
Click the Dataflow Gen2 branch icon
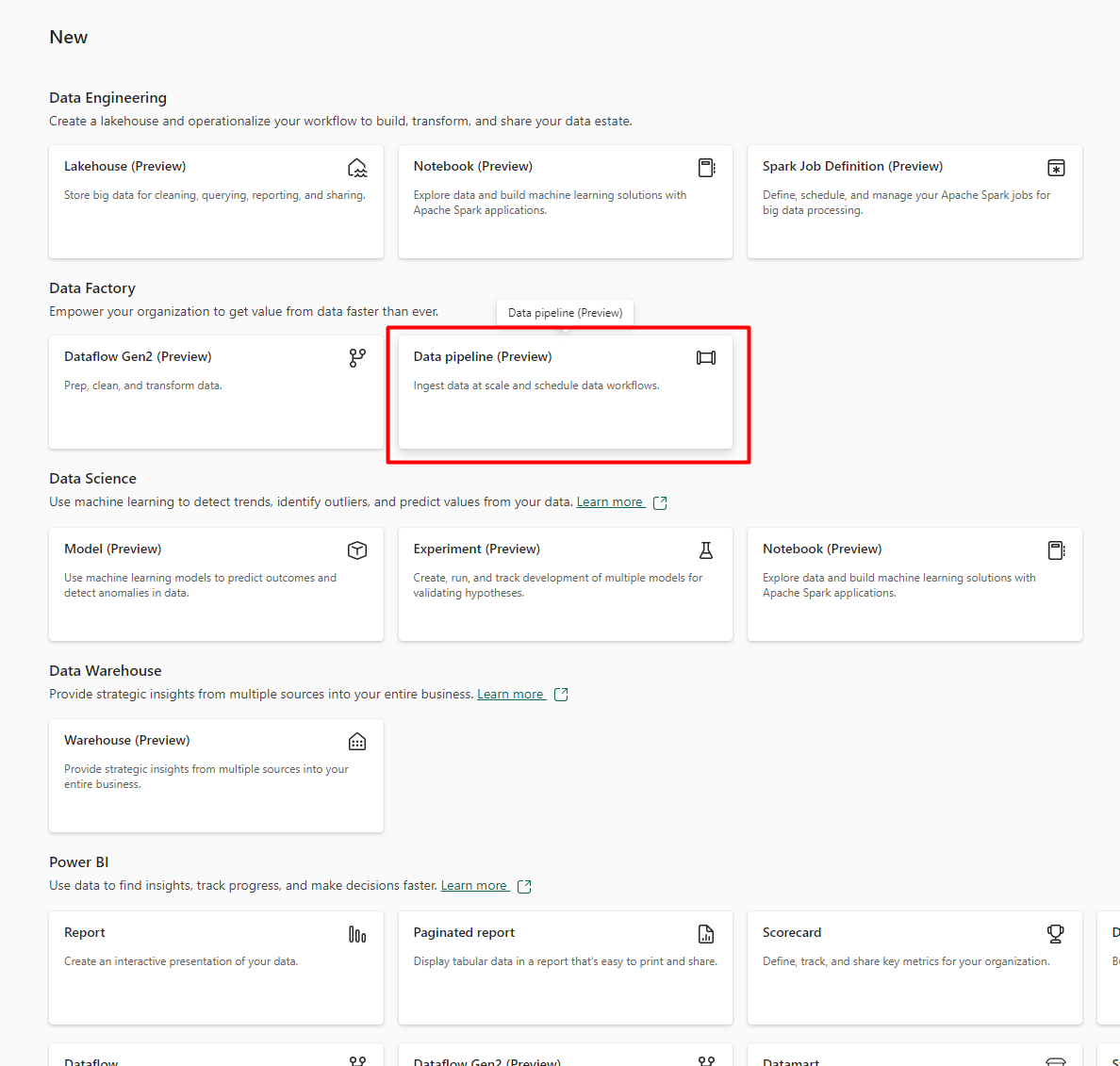pyautogui.click(x=357, y=358)
